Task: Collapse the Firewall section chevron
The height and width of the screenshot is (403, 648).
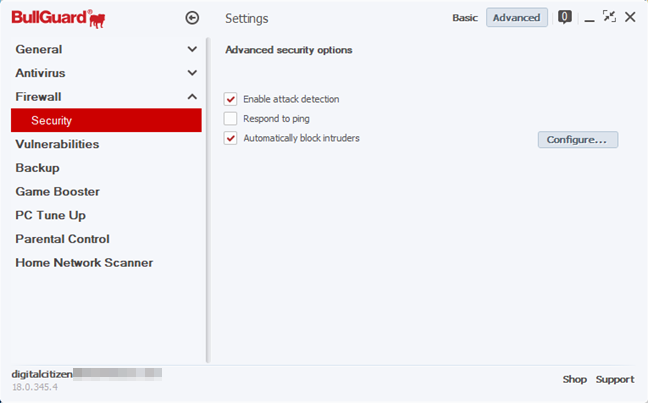Action: click(192, 97)
